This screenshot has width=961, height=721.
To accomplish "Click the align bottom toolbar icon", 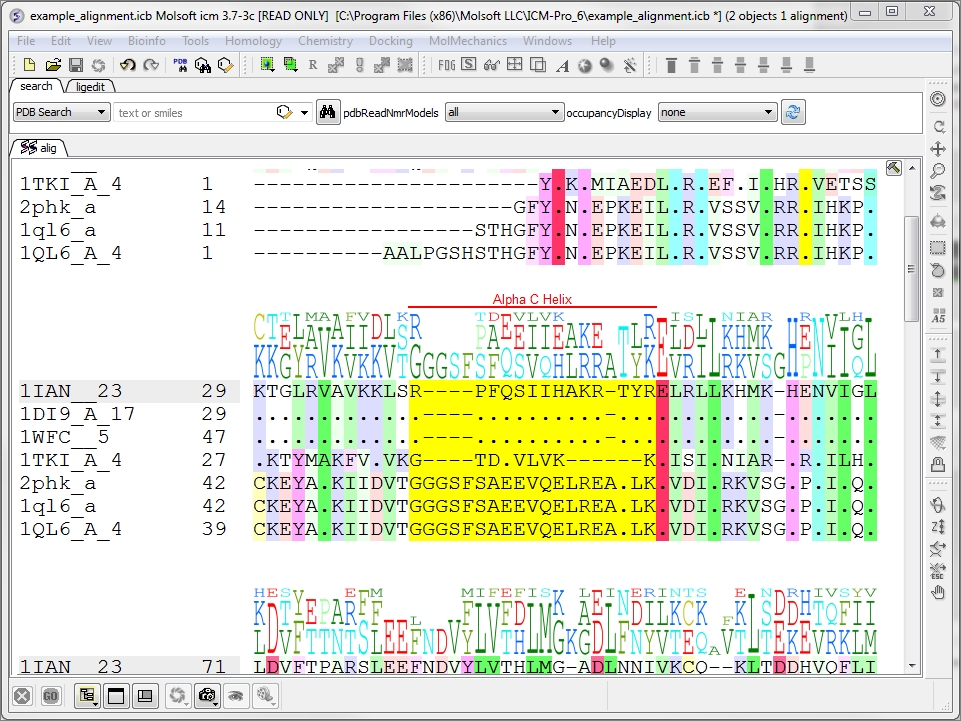I will coord(809,65).
